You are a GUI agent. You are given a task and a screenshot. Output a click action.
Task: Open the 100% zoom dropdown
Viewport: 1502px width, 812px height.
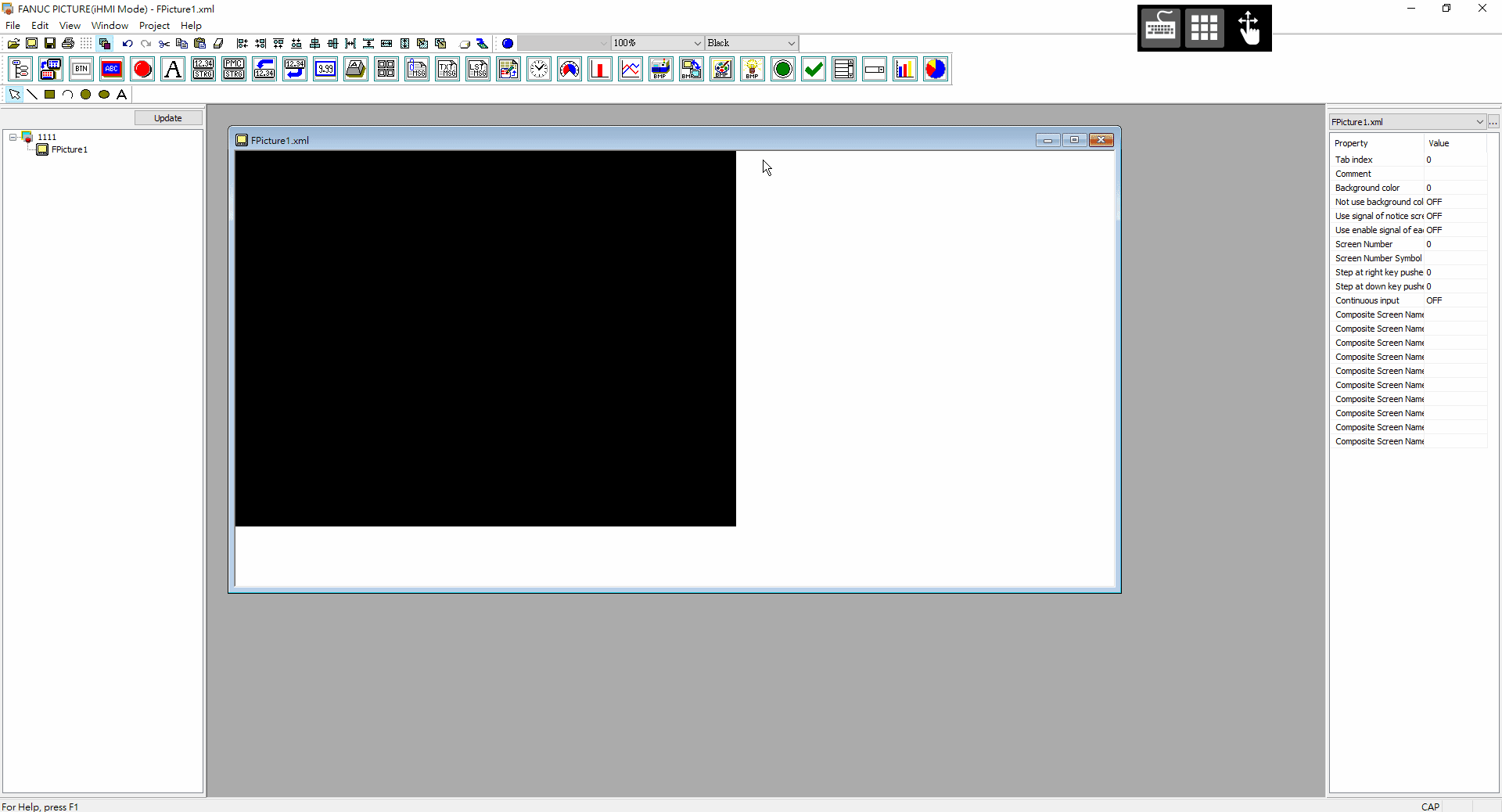click(x=697, y=44)
